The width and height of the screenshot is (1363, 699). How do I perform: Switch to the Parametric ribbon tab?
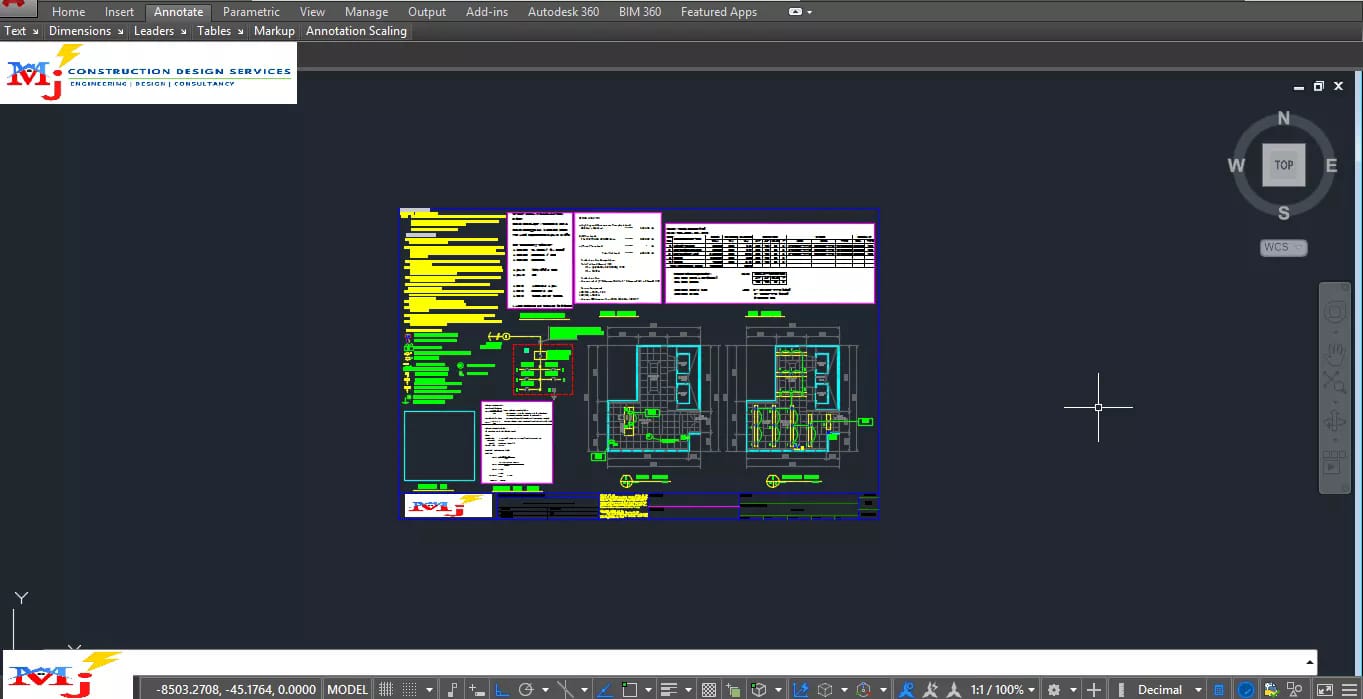[x=251, y=12]
